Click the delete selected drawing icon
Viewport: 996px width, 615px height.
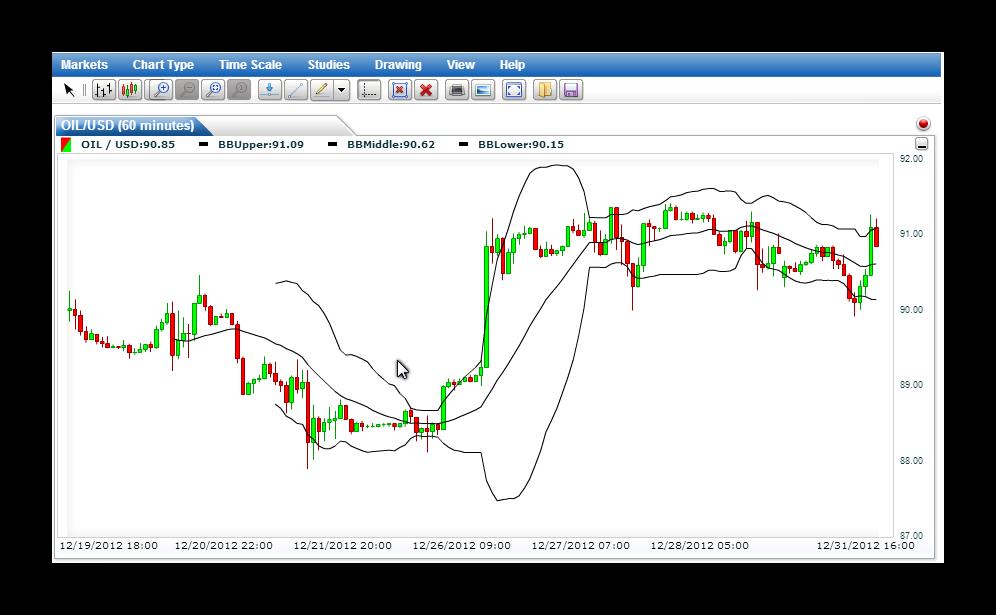[400, 90]
